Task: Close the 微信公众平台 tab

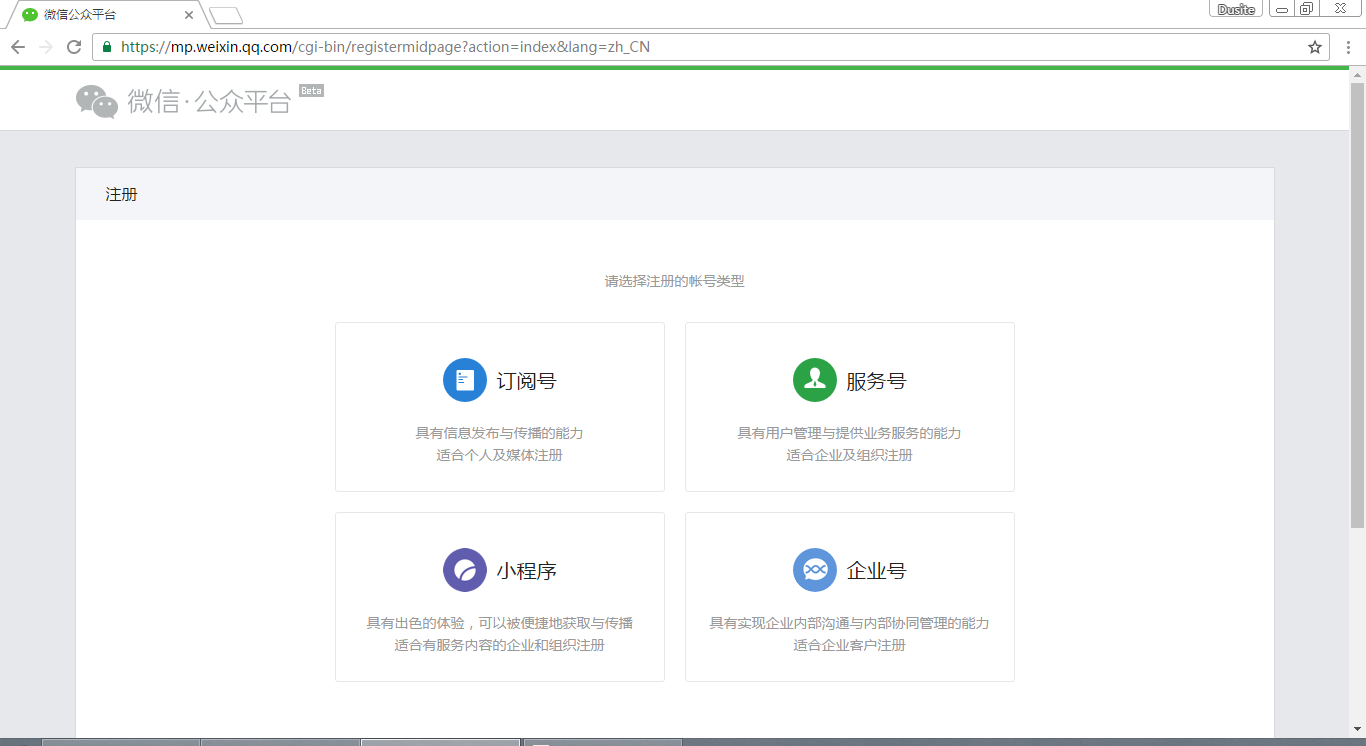Action: click(x=189, y=15)
